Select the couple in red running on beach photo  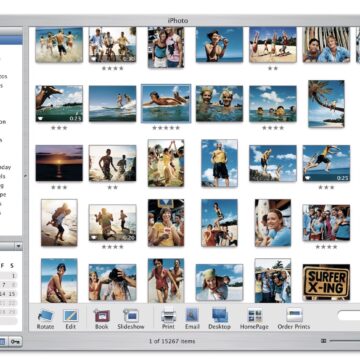(x=166, y=280)
